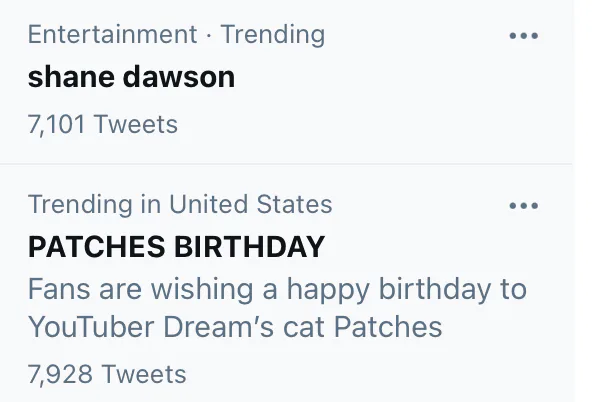Click the number 7,928 under Patches description
The image size is (611, 402).
[61, 375]
